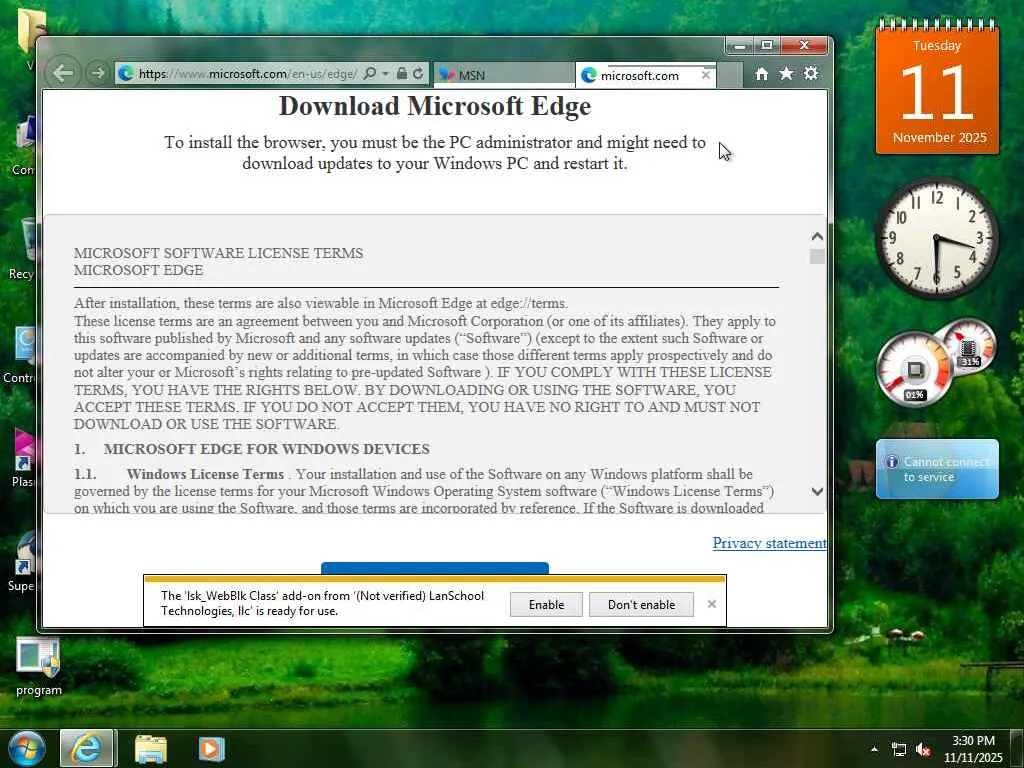Open a new blank tab button
This screenshot has width=1024, height=768.
(x=729, y=75)
